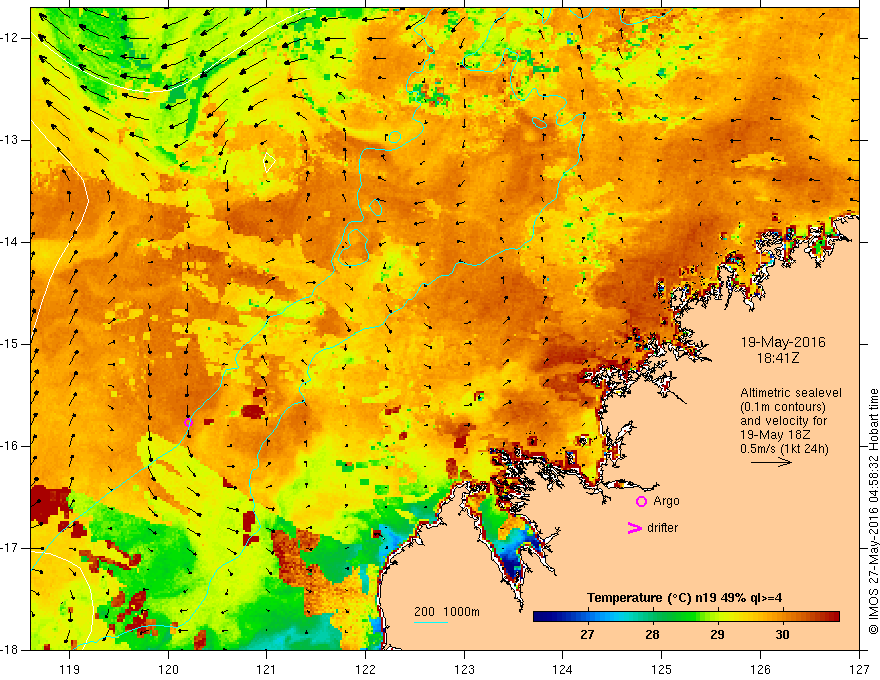The image size is (880, 680).
Task: Click the -17 latitude axis label
Action: tap(10, 548)
